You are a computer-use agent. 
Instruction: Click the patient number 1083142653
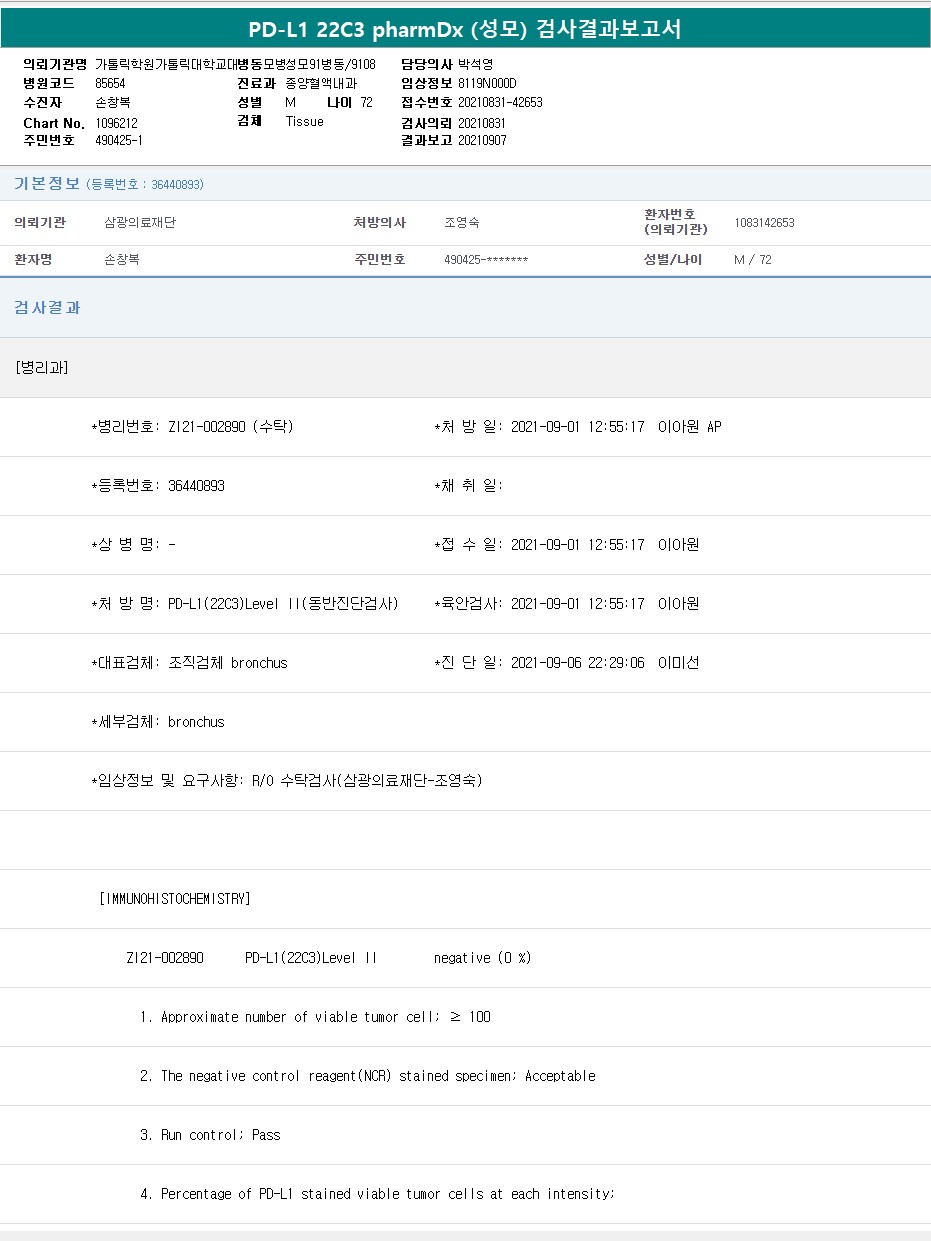(x=764, y=223)
